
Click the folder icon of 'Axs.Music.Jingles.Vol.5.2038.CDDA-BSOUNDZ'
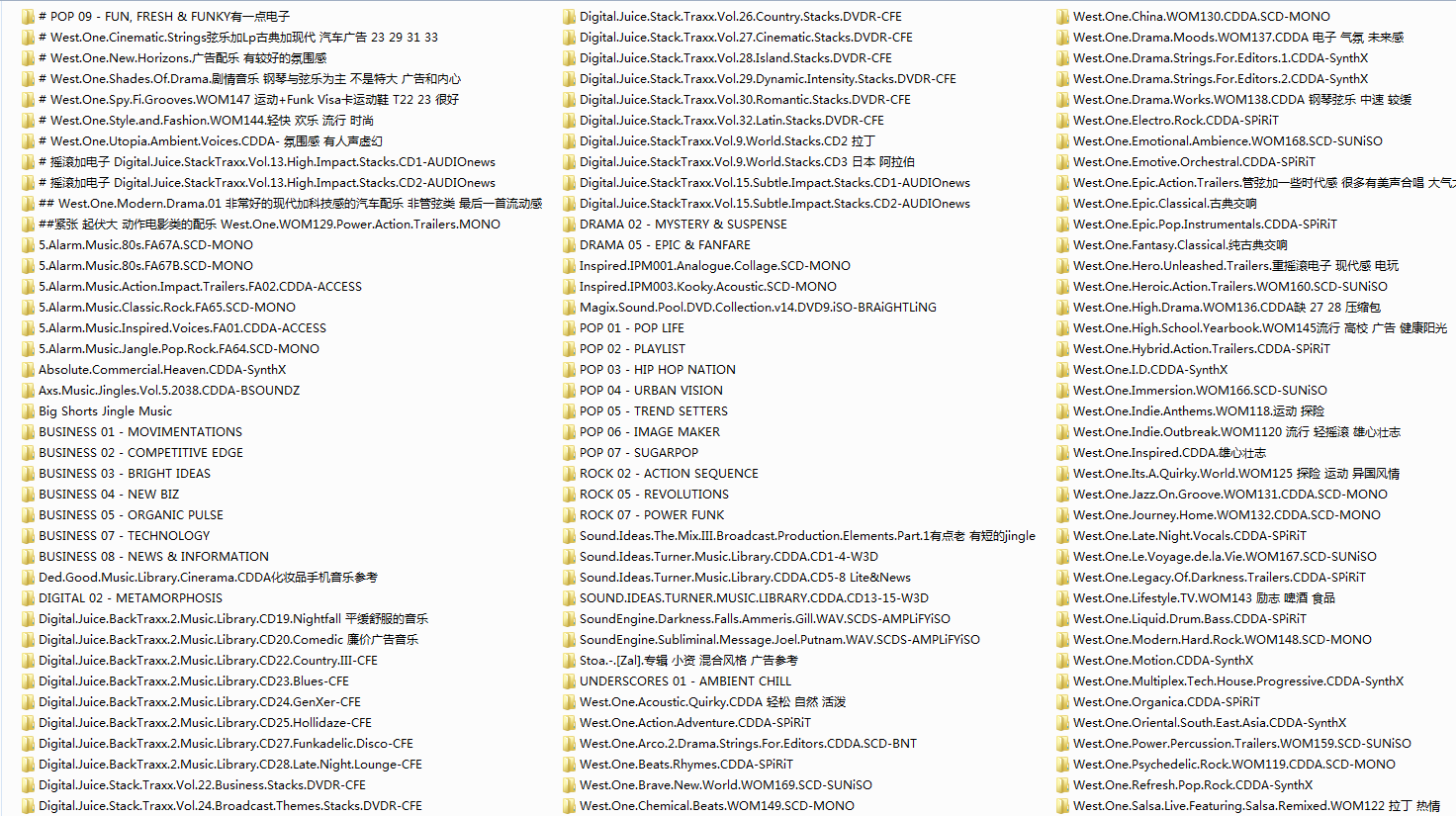click(x=28, y=391)
